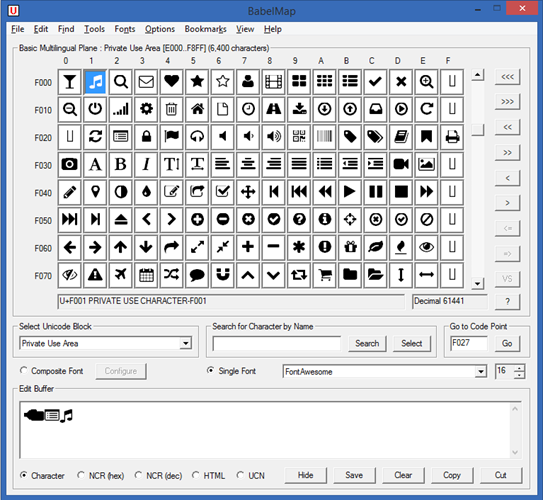
Task: Save the edit buffer
Action: 354,475
